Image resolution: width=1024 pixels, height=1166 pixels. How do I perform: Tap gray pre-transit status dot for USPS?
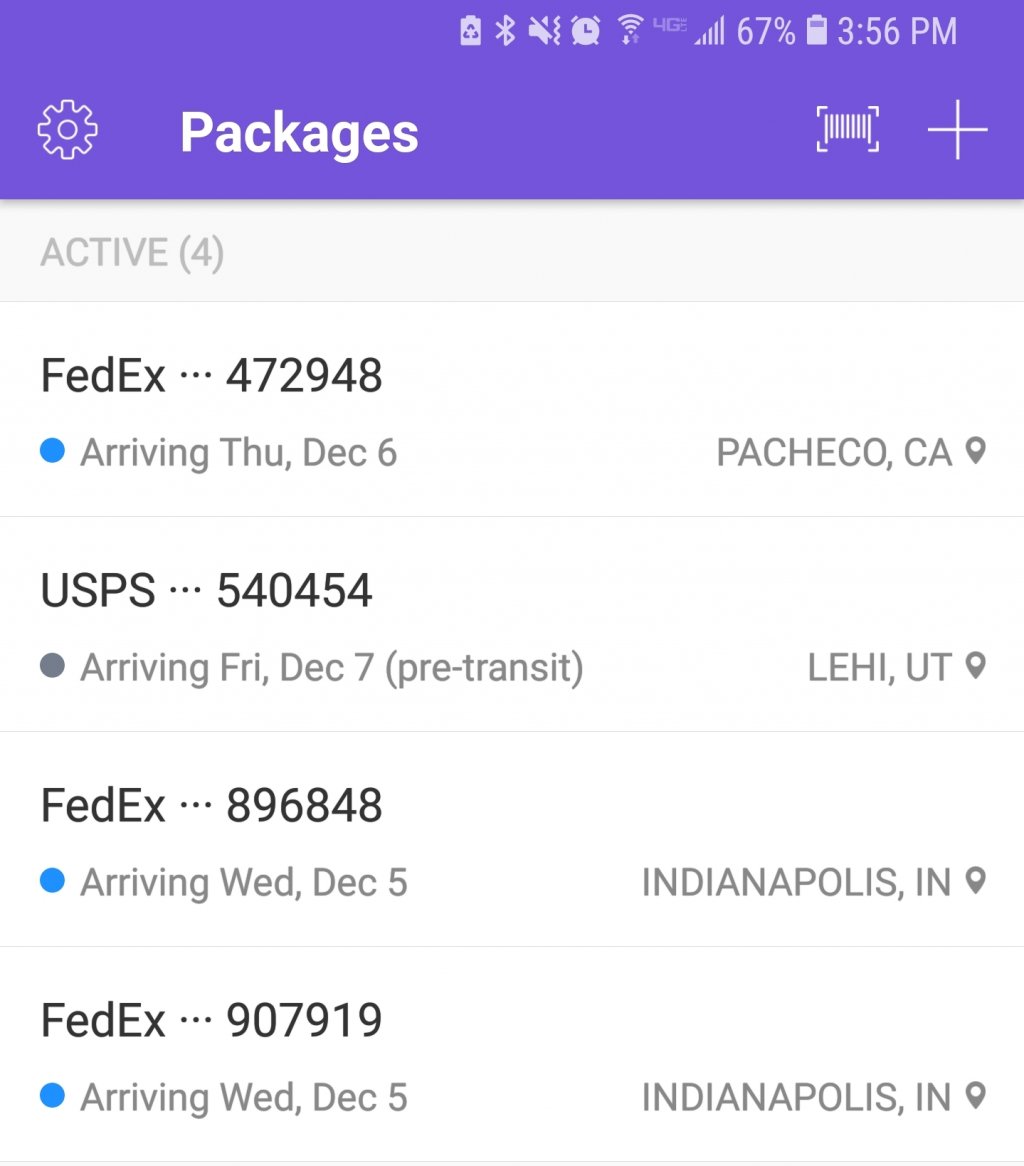point(53,666)
